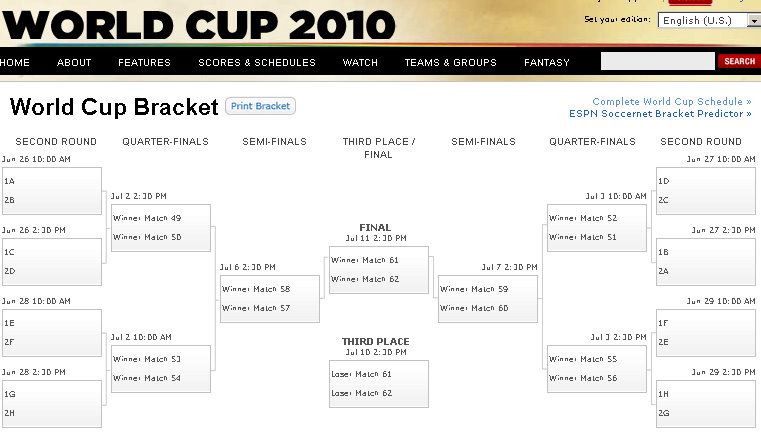Select the 1A vs 2B second round match box

point(52,191)
